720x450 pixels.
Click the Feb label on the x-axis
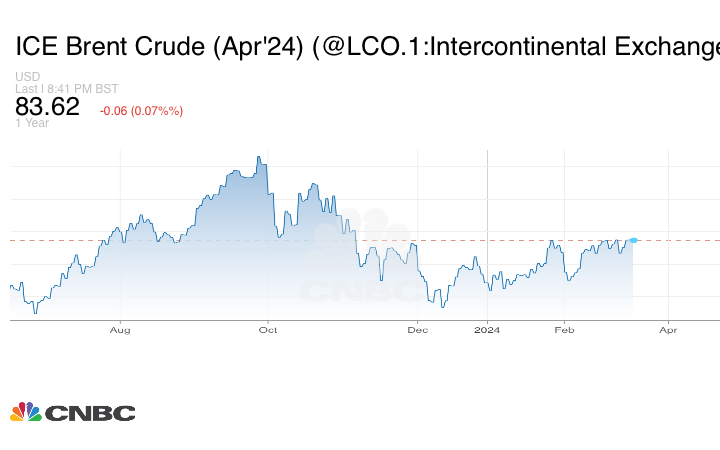pos(566,329)
